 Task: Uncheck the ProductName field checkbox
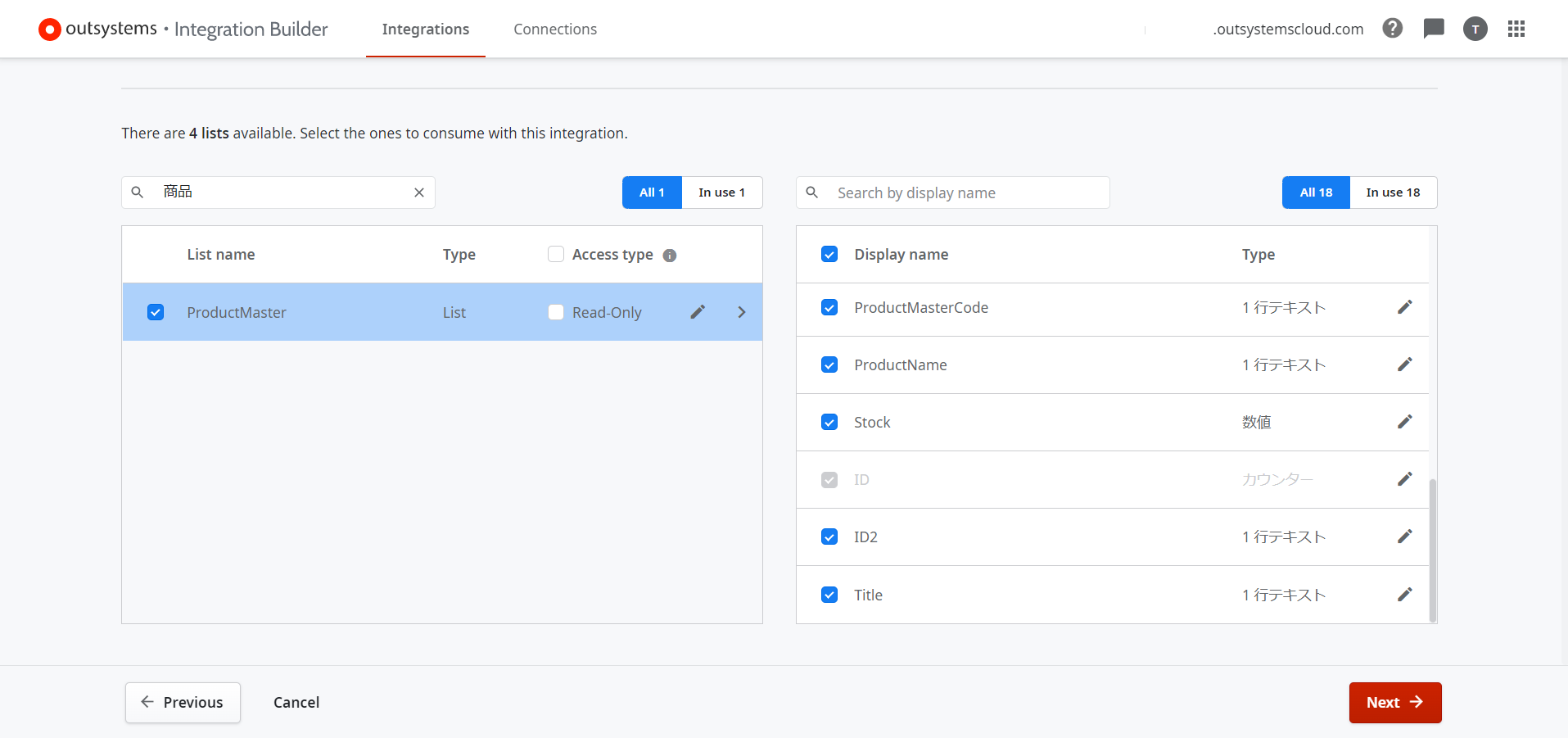(x=829, y=364)
